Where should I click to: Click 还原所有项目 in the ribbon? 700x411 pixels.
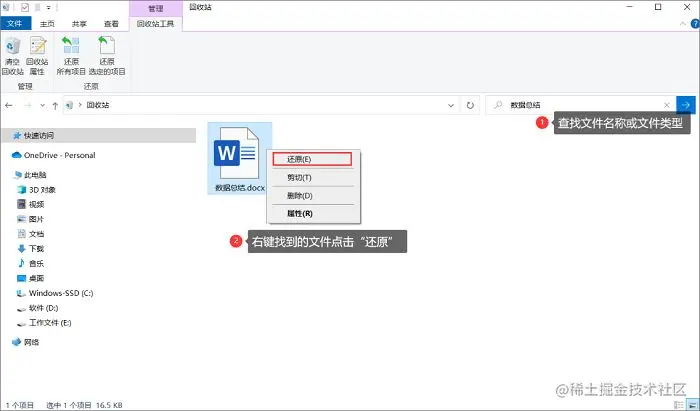[x=71, y=56]
